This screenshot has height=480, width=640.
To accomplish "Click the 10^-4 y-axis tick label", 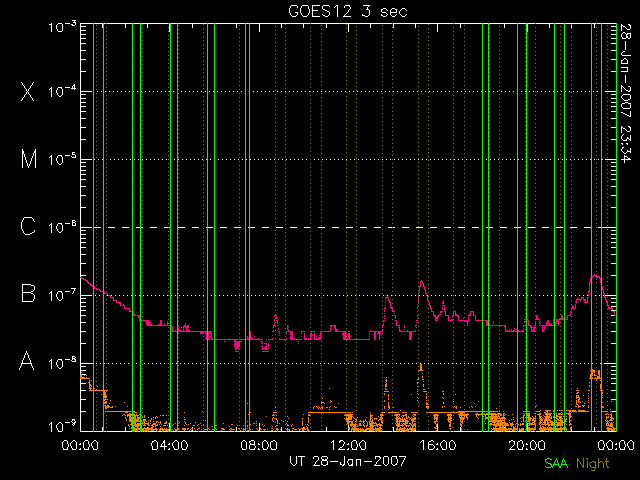I will [x=62, y=91].
